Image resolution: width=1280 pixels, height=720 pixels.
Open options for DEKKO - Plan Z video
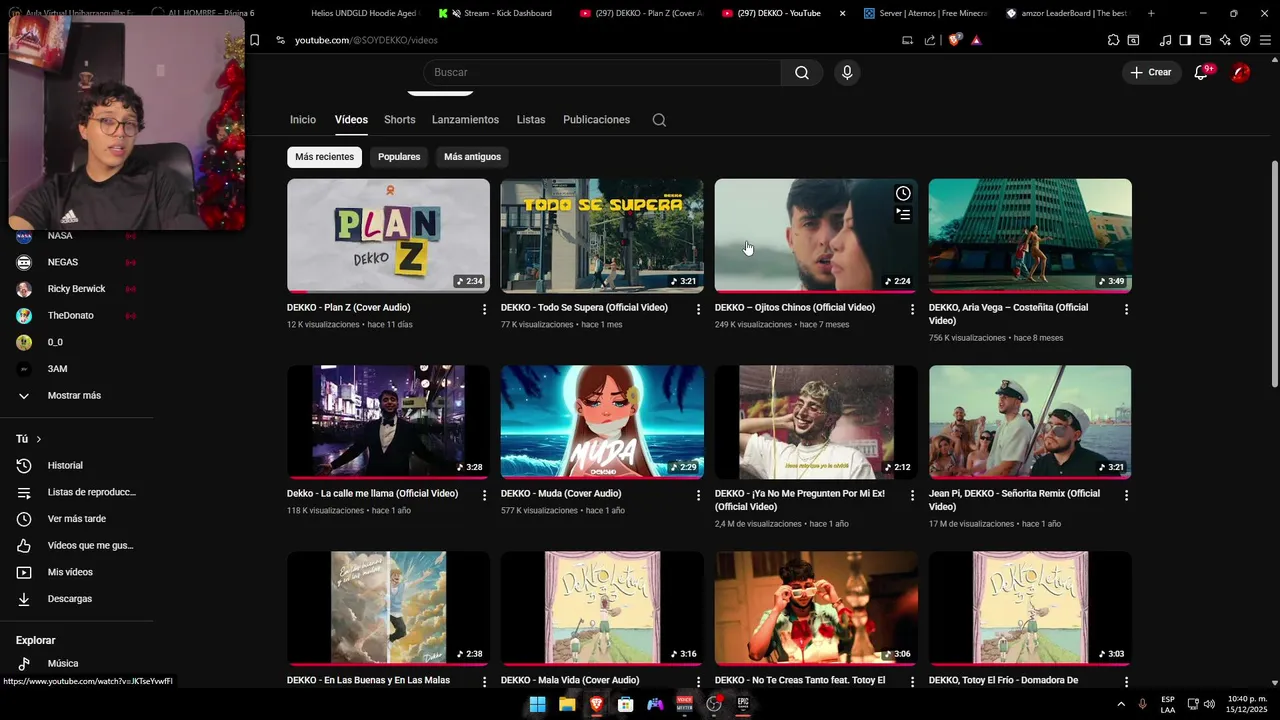point(484,309)
